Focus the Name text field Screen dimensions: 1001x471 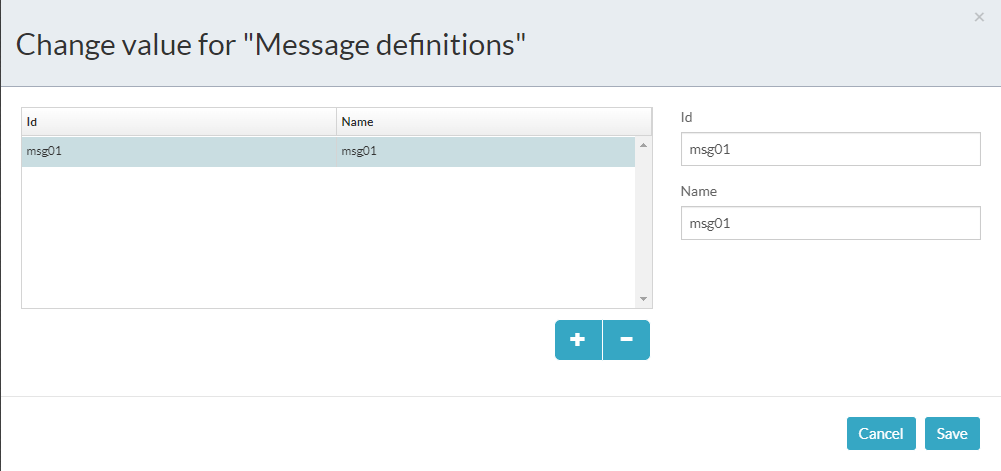tap(830, 223)
